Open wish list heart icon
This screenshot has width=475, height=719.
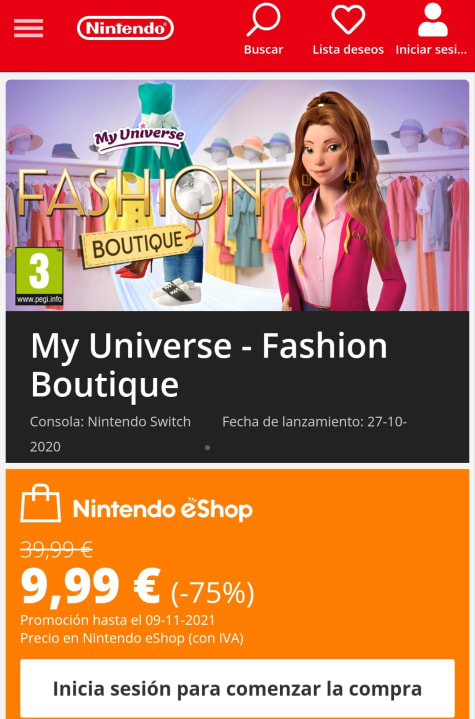click(x=348, y=20)
